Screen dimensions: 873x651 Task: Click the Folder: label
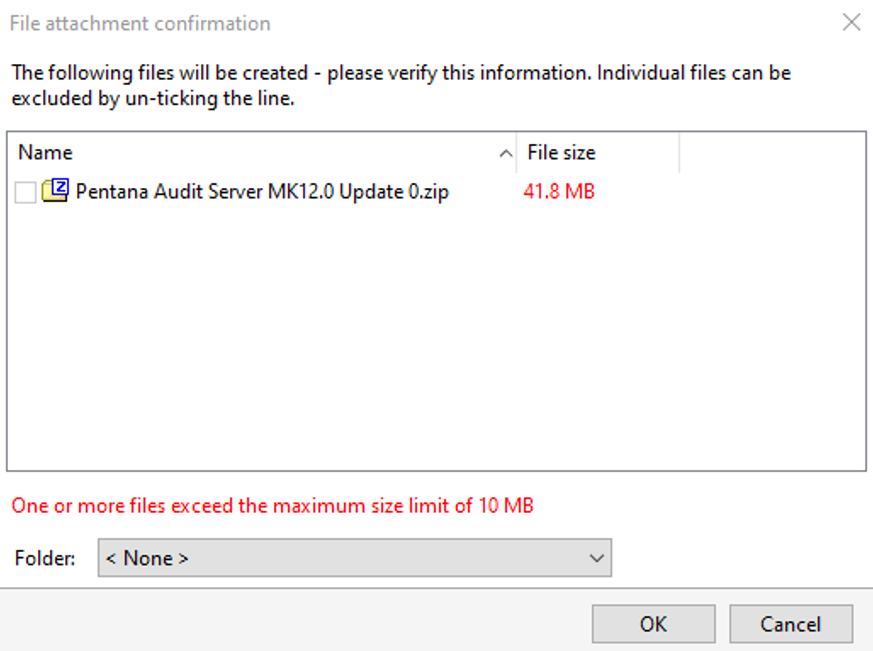(45, 558)
